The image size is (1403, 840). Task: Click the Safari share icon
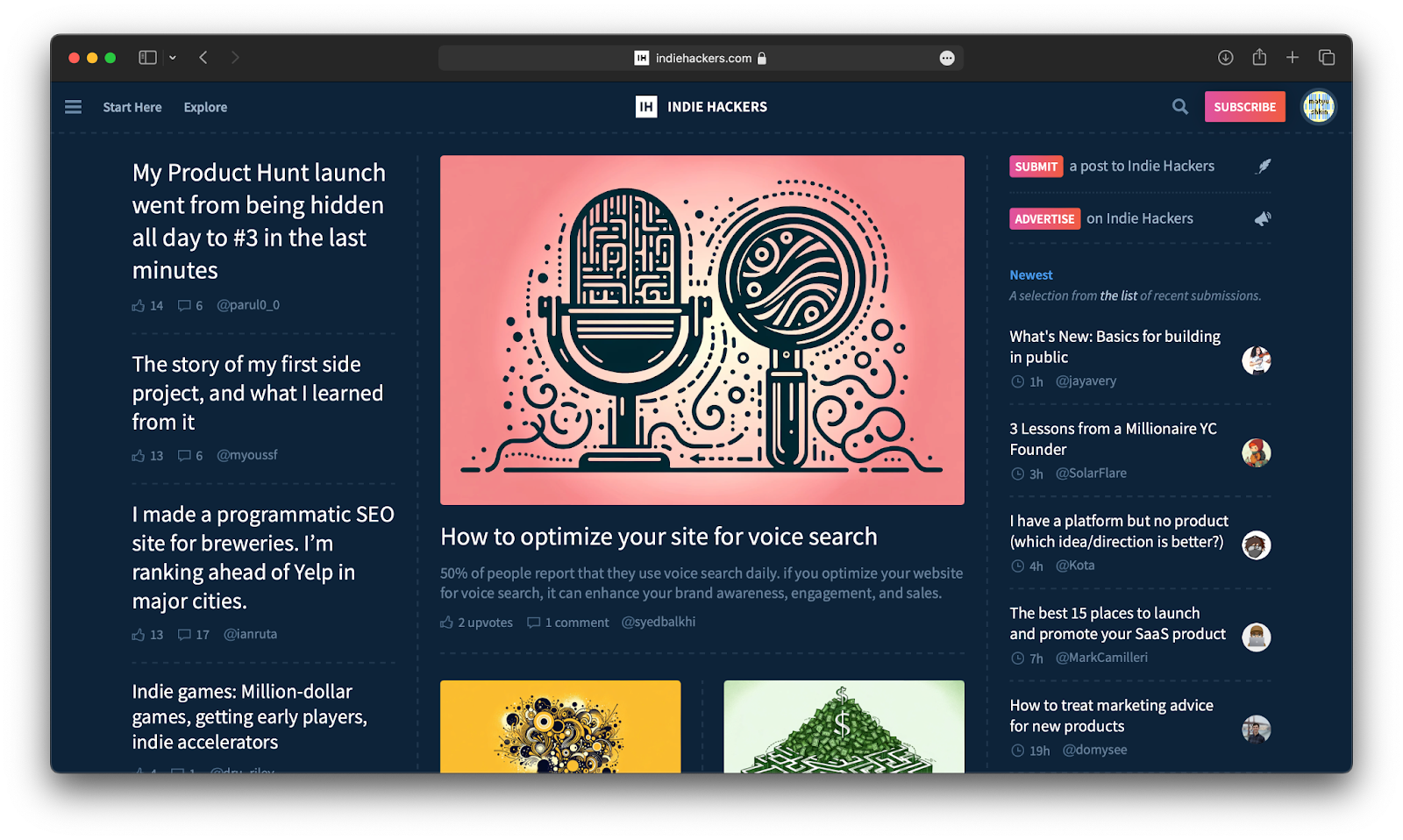click(x=1259, y=57)
